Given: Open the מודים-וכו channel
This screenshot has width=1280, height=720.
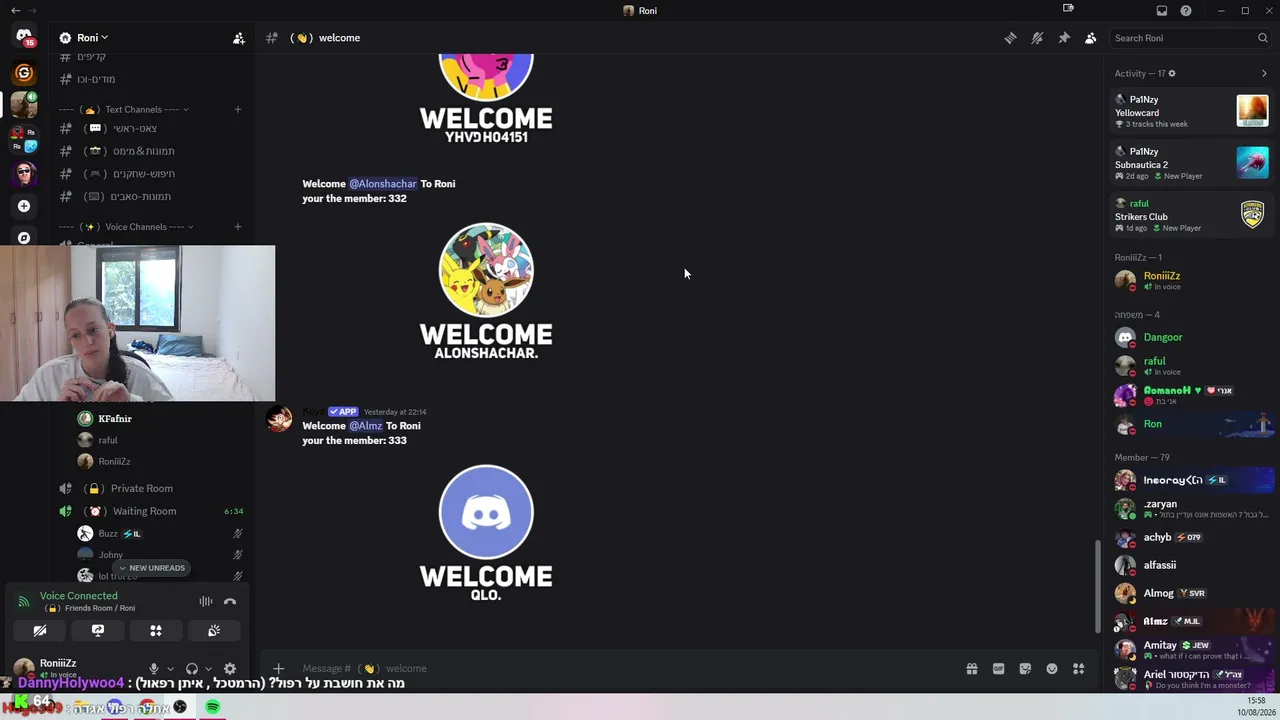Looking at the screenshot, I should [150, 79].
